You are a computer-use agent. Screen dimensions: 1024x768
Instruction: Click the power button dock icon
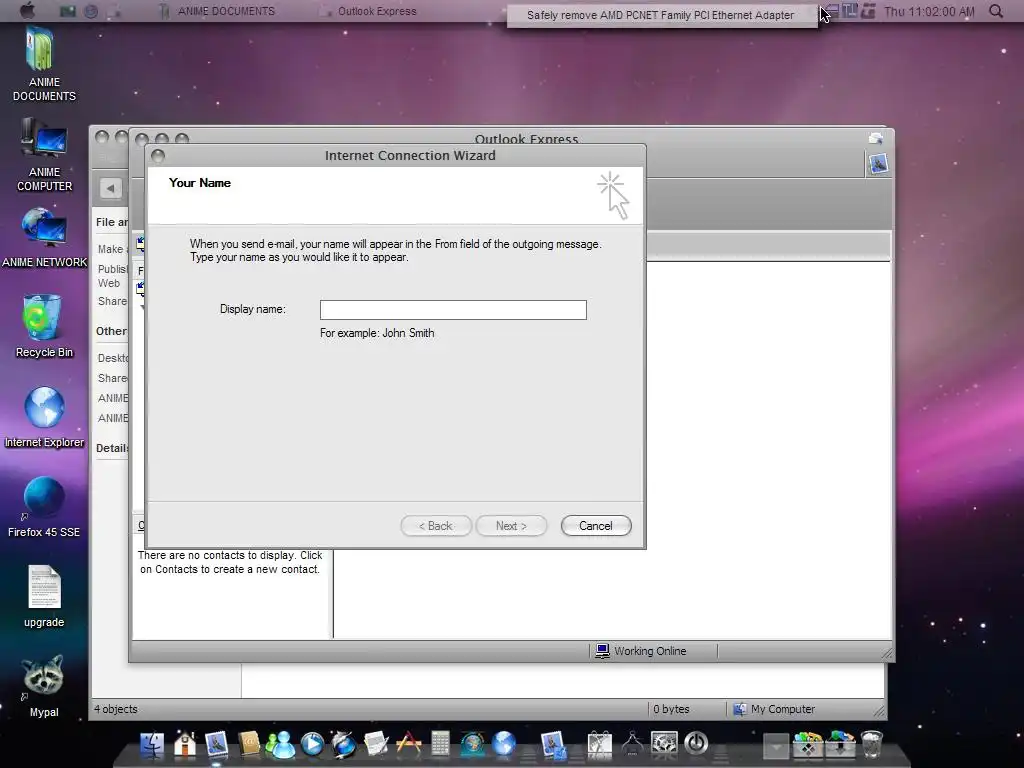[696, 743]
